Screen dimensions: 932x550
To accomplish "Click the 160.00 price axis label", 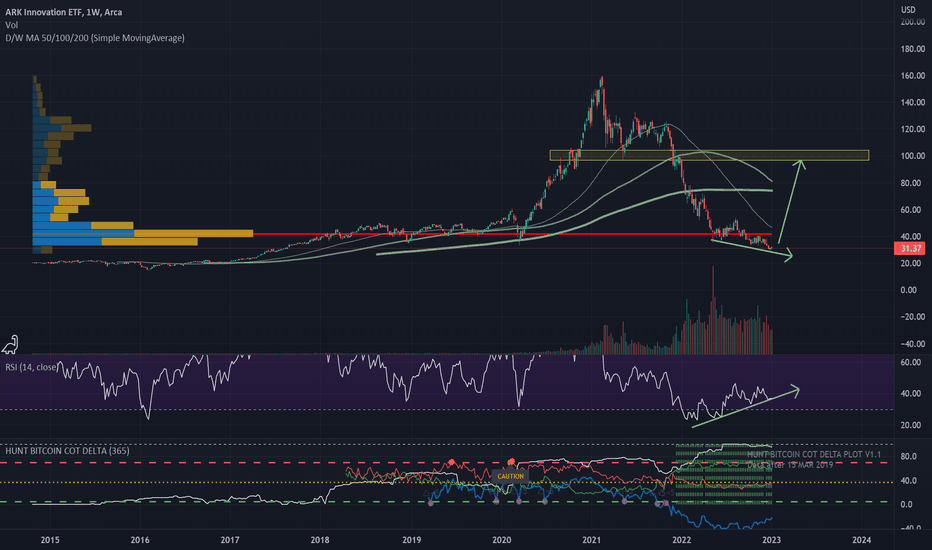I will pyautogui.click(x=912, y=76).
